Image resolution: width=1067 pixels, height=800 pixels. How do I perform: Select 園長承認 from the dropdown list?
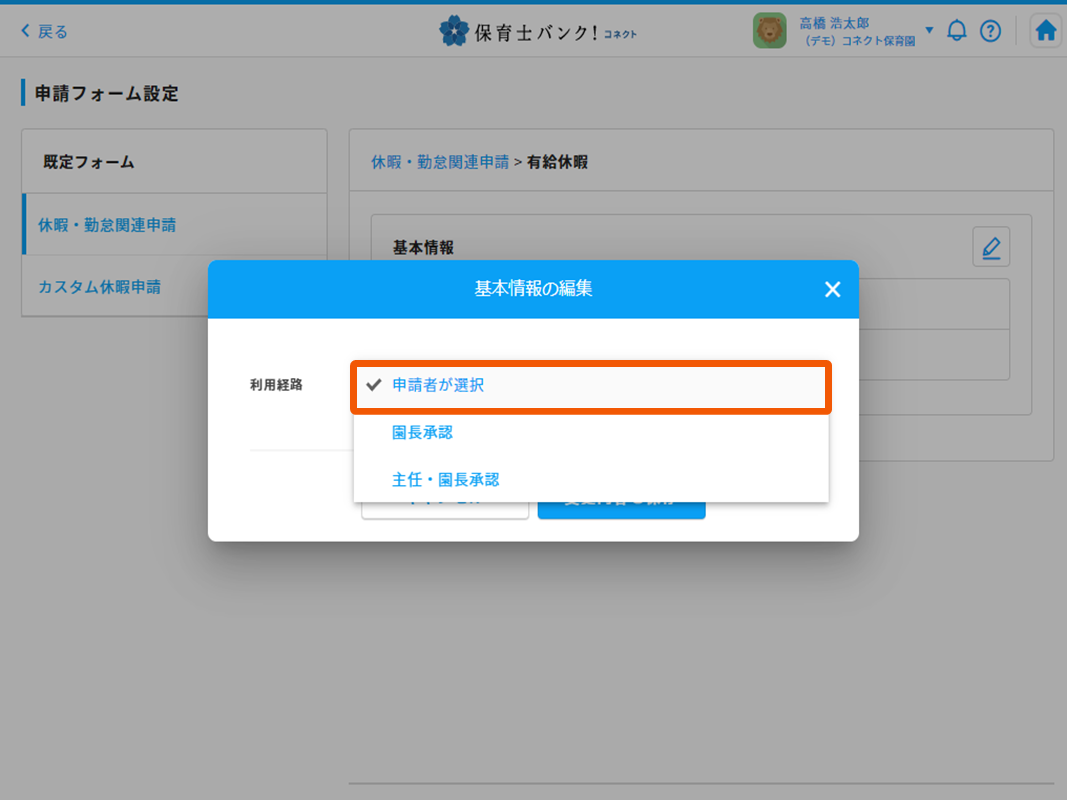tap(422, 433)
